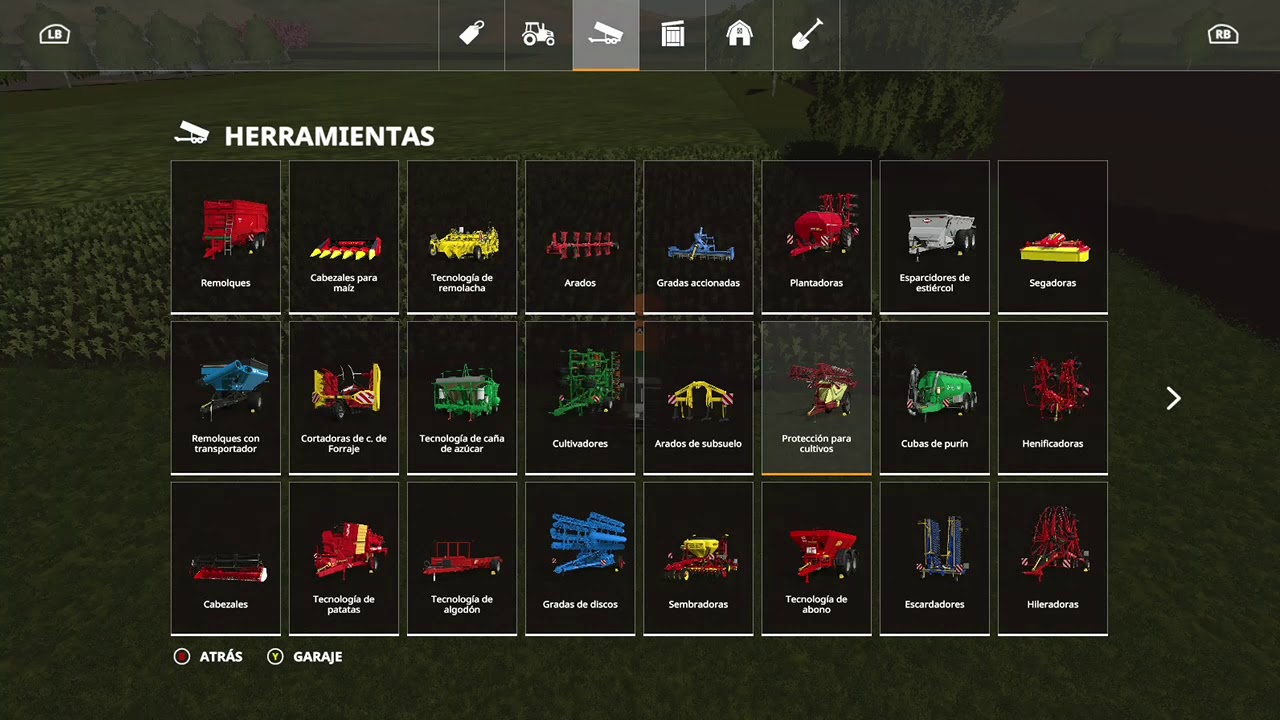This screenshot has height=720, width=1280.
Task: Open the sales tag tab icon
Action: click(x=472, y=34)
